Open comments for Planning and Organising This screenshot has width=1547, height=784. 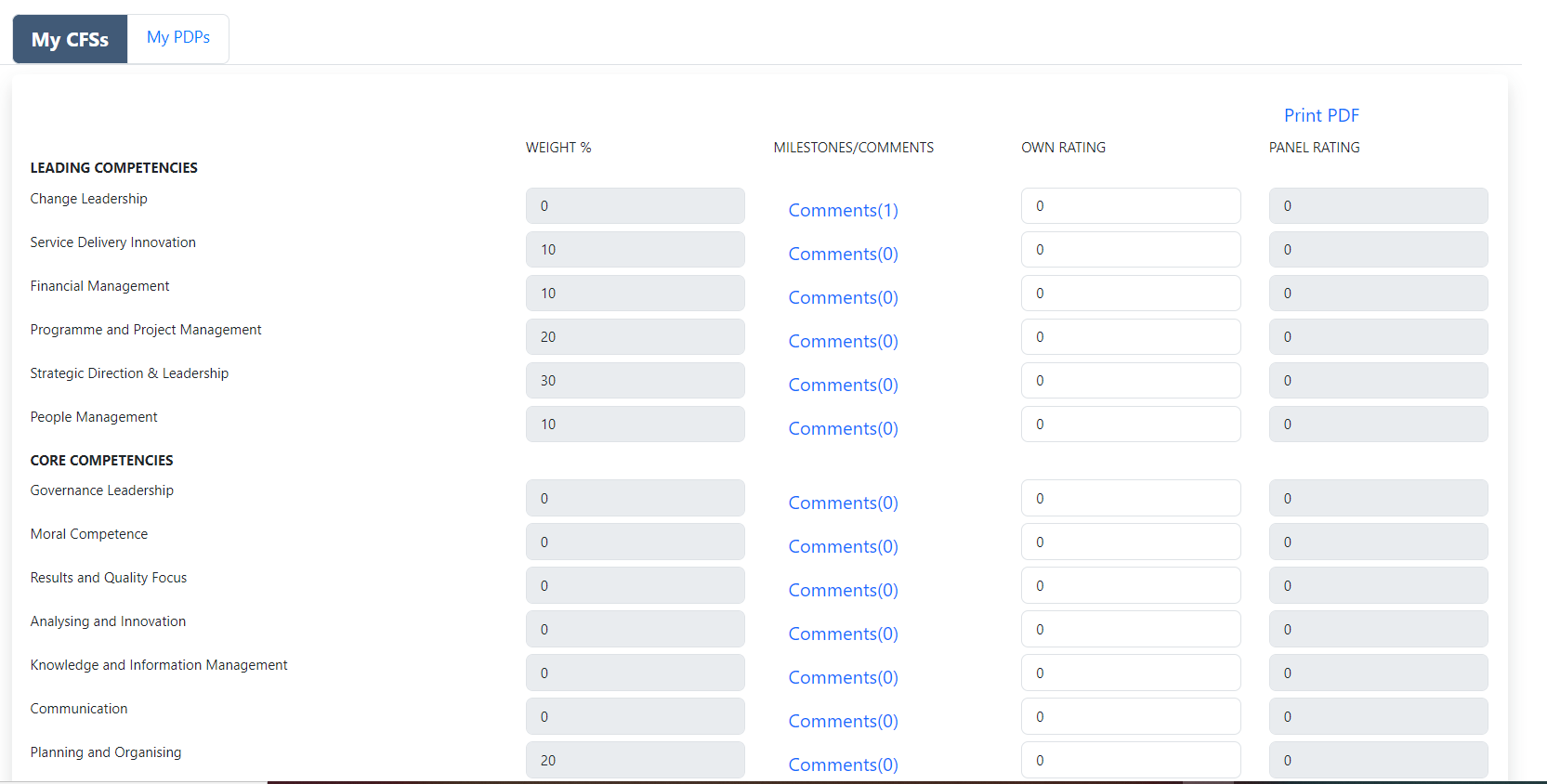click(x=843, y=764)
